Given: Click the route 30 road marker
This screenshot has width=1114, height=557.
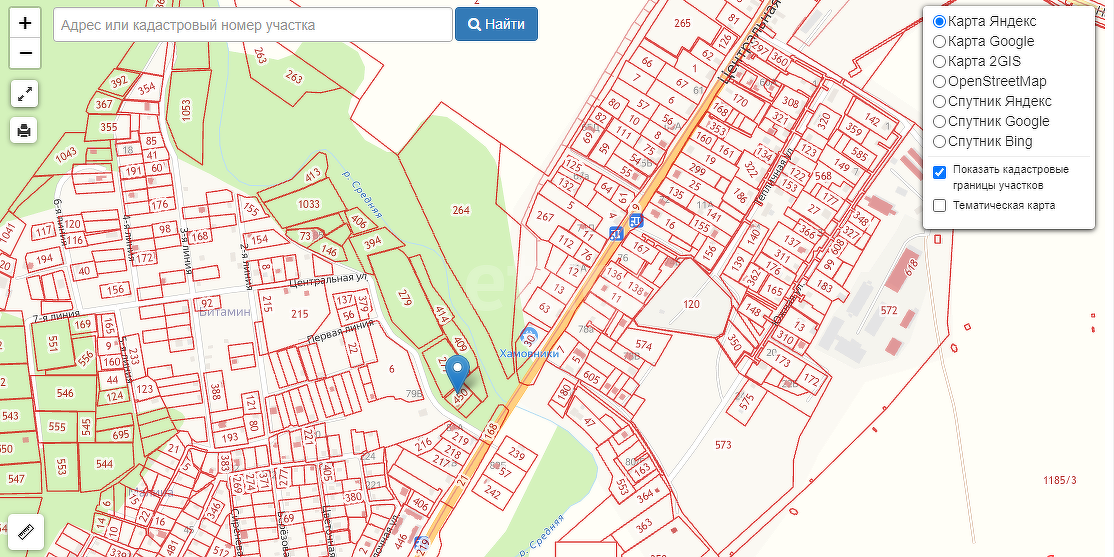Looking at the screenshot, I should tap(530, 338).
